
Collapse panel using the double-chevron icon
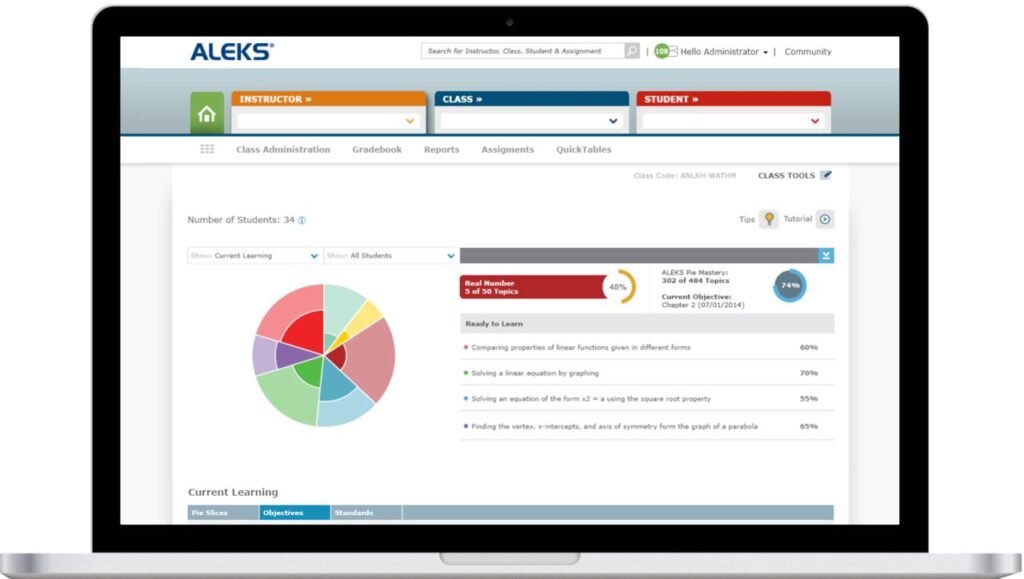point(826,255)
